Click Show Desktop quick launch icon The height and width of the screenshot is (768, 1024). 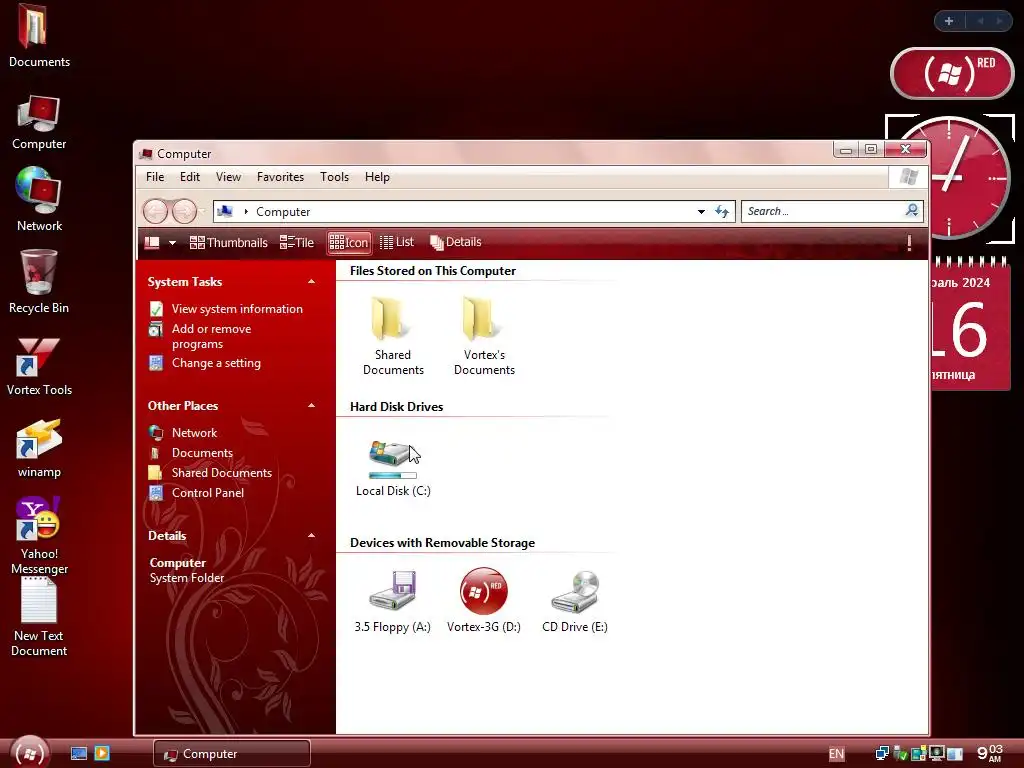click(78, 754)
